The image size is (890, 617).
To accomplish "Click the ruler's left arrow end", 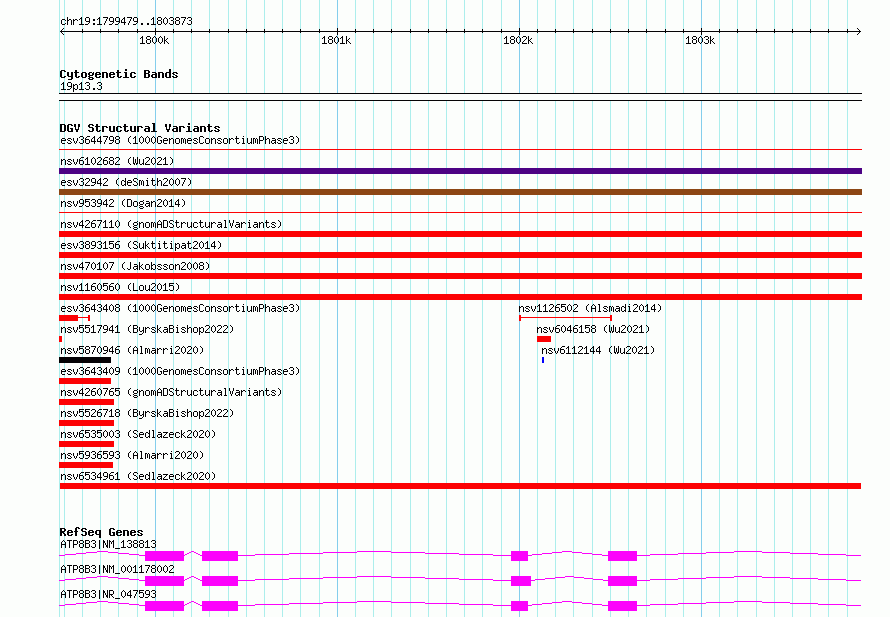I will click(x=62, y=31).
